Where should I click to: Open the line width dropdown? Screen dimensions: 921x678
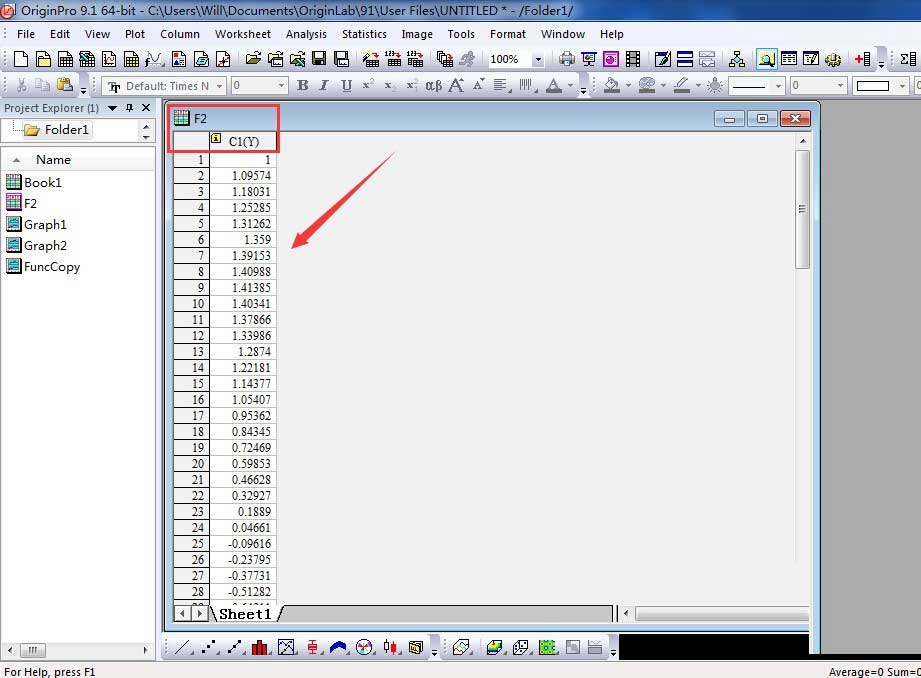840,86
